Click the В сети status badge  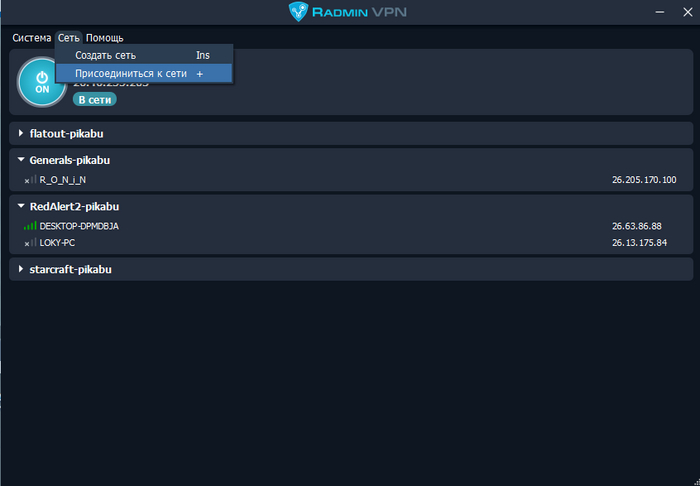pos(95,100)
